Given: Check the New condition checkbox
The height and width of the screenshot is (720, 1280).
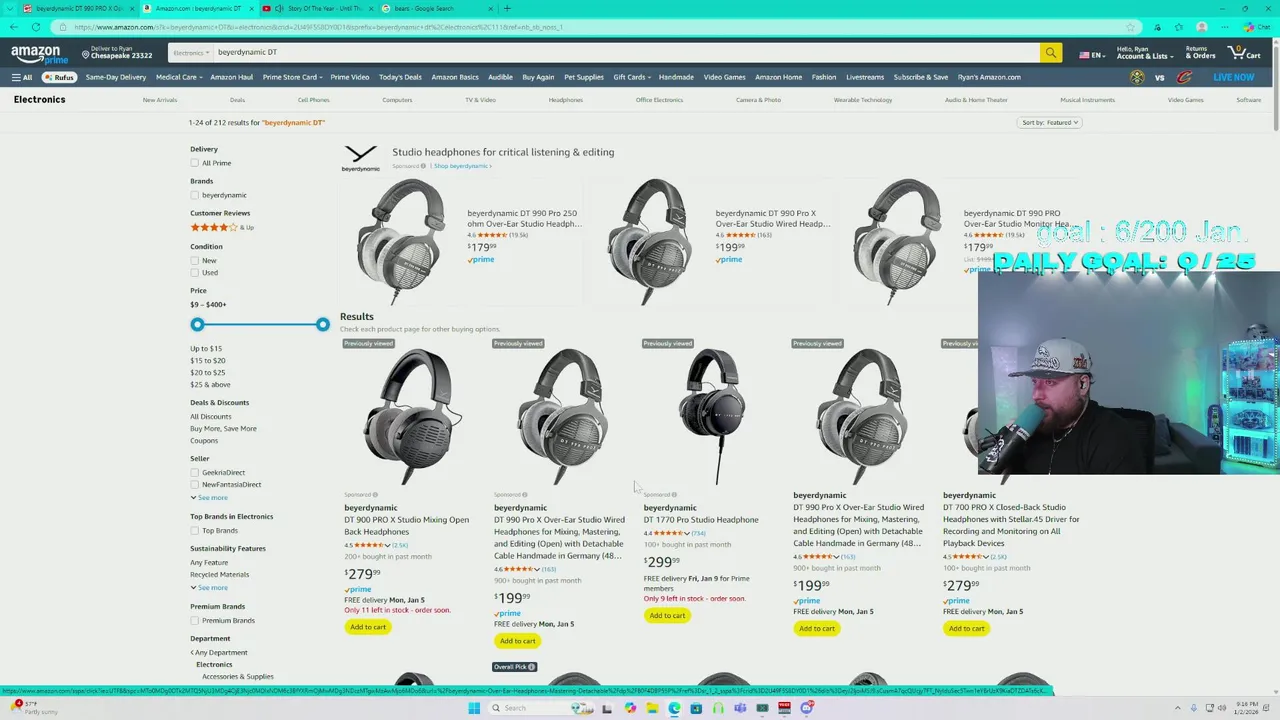Looking at the screenshot, I should tap(194, 260).
